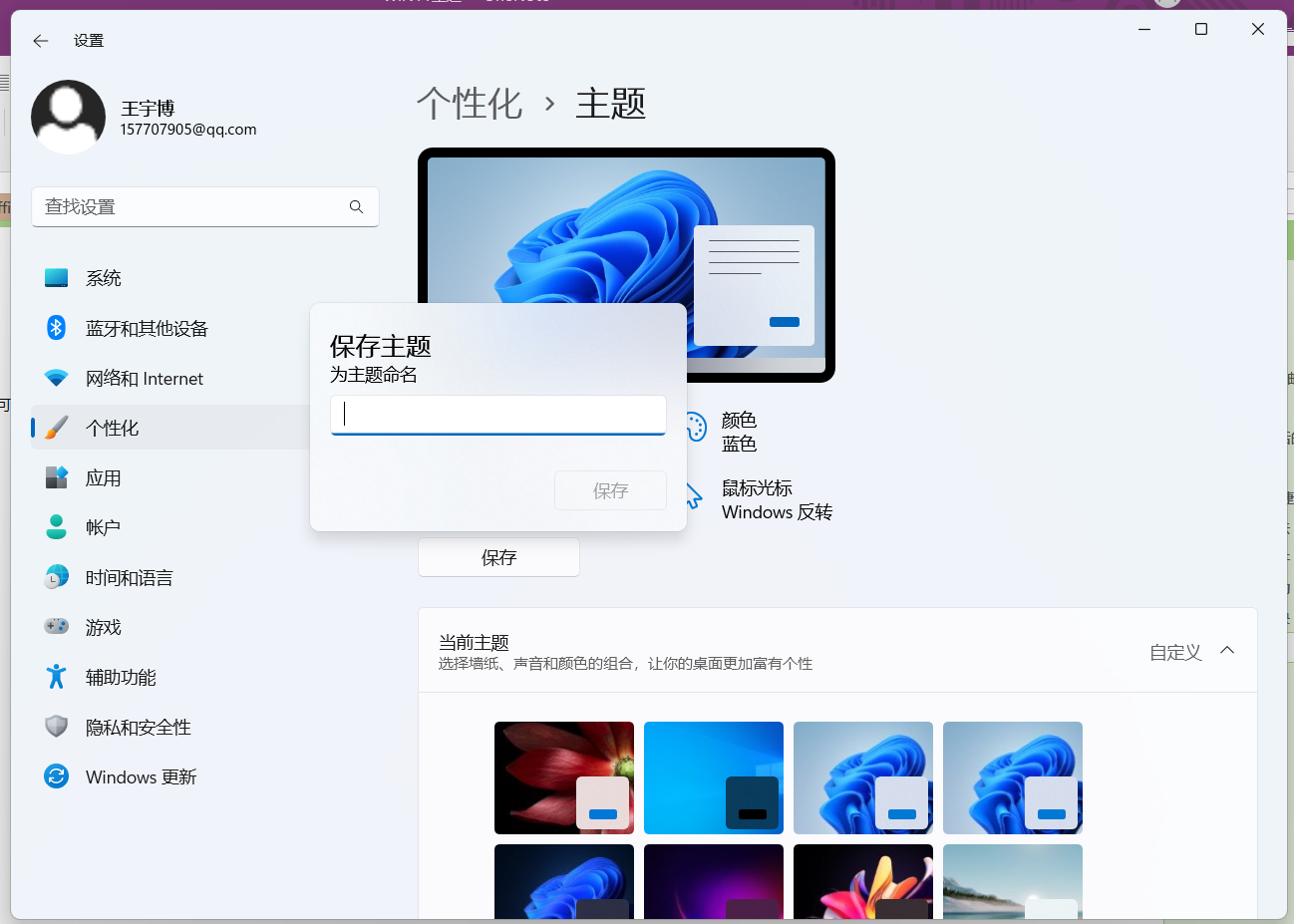Select the colorful flower theme thumbnail
The image size is (1294, 924).
coord(863,881)
